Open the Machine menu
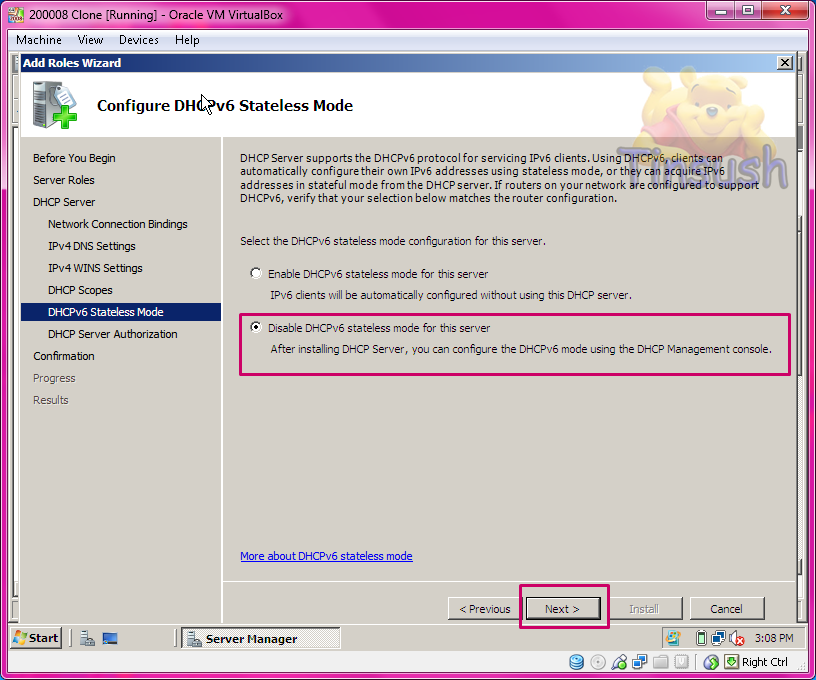Viewport: 816px width, 680px height. 39,40
